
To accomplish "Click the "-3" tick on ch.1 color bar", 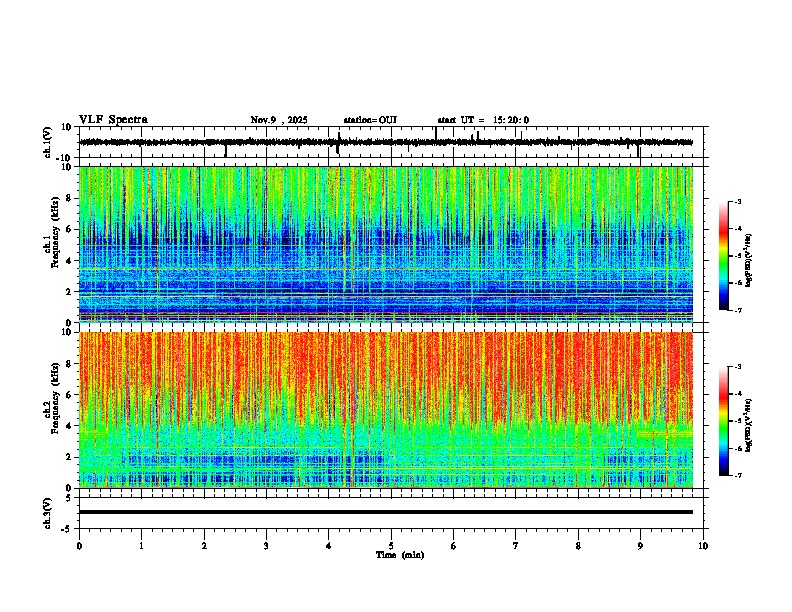I will [738, 202].
